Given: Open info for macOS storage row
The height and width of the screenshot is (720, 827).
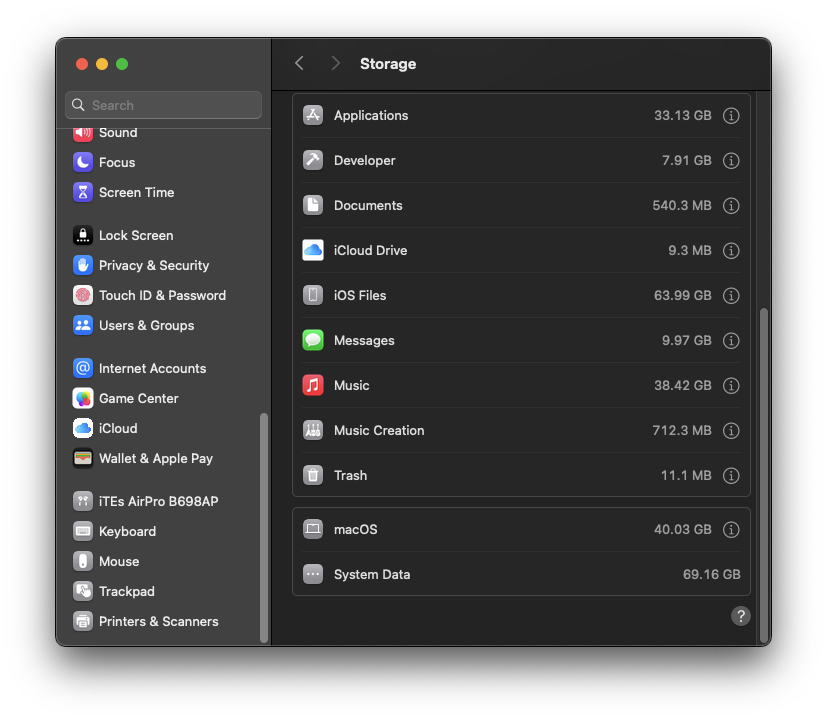Looking at the screenshot, I should pyautogui.click(x=731, y=530).
